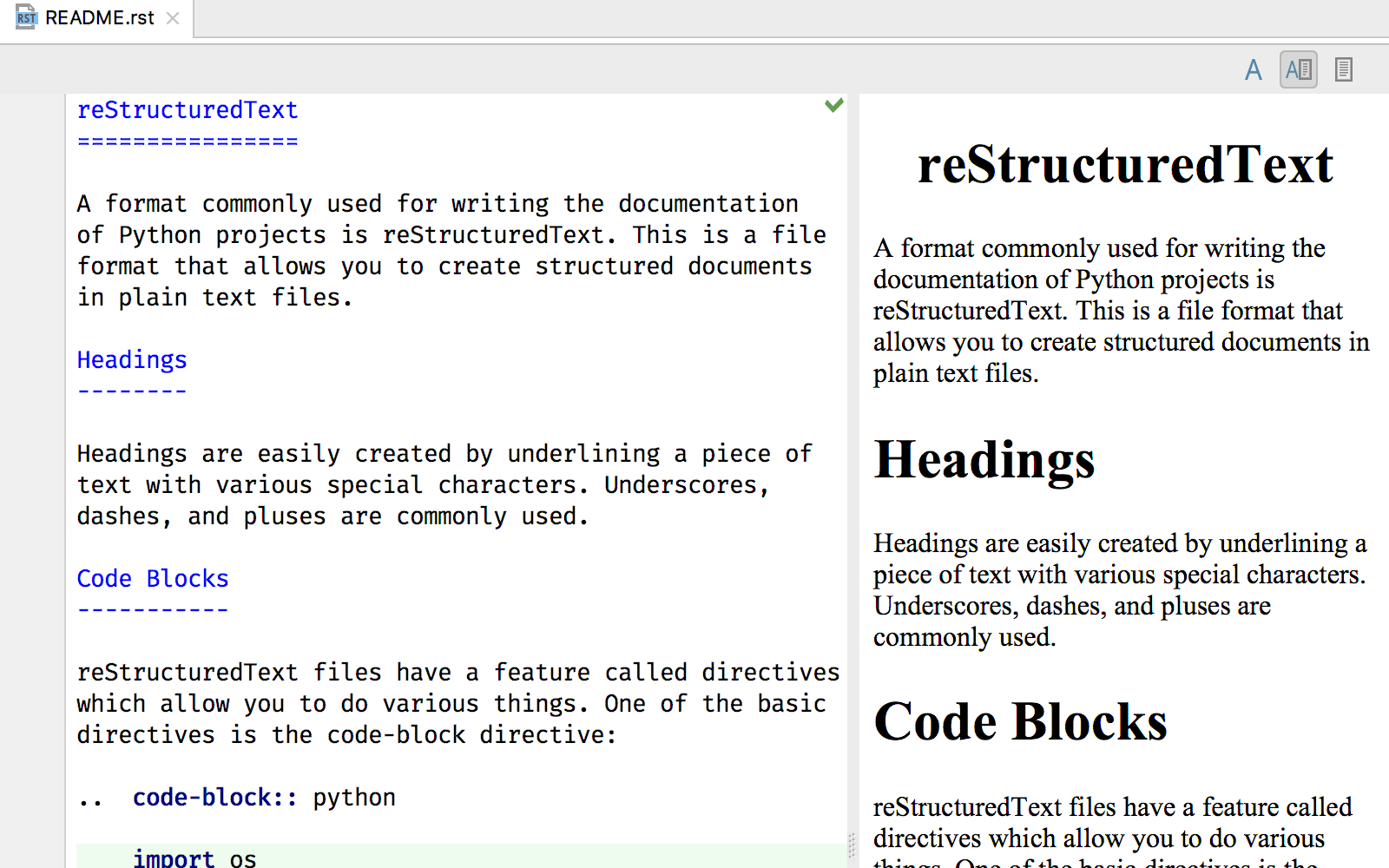The image size is (1389, 868).
Task: Click the 'Headings' heading in the preview
Action: pyautogui.click(x=984, y=461)
